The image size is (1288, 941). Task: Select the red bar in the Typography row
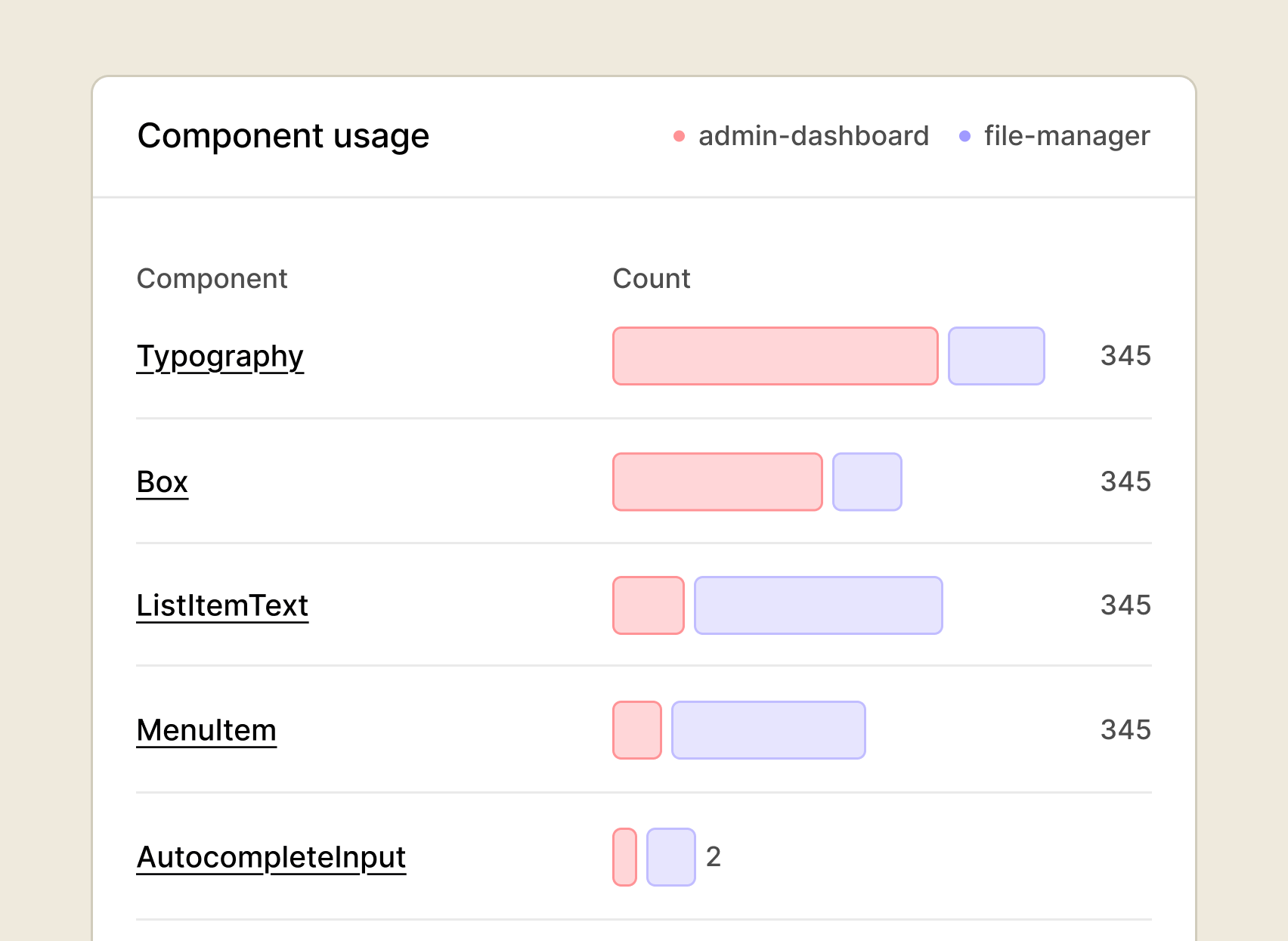click(774, 356)
